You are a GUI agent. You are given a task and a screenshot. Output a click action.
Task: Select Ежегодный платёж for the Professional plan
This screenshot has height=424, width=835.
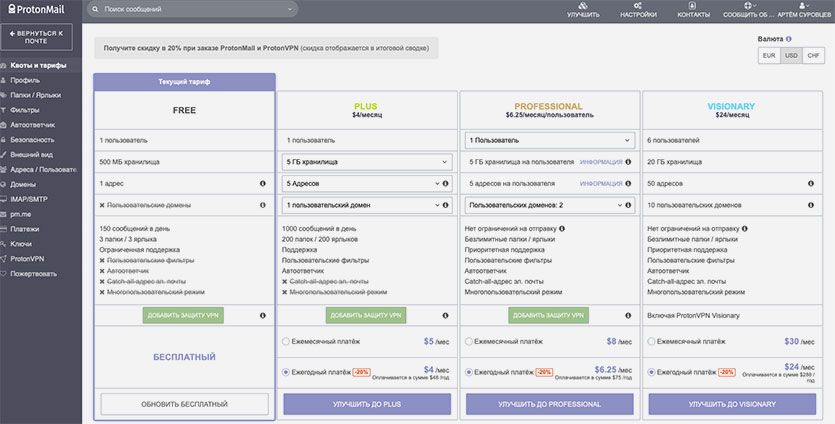[470, 371]
